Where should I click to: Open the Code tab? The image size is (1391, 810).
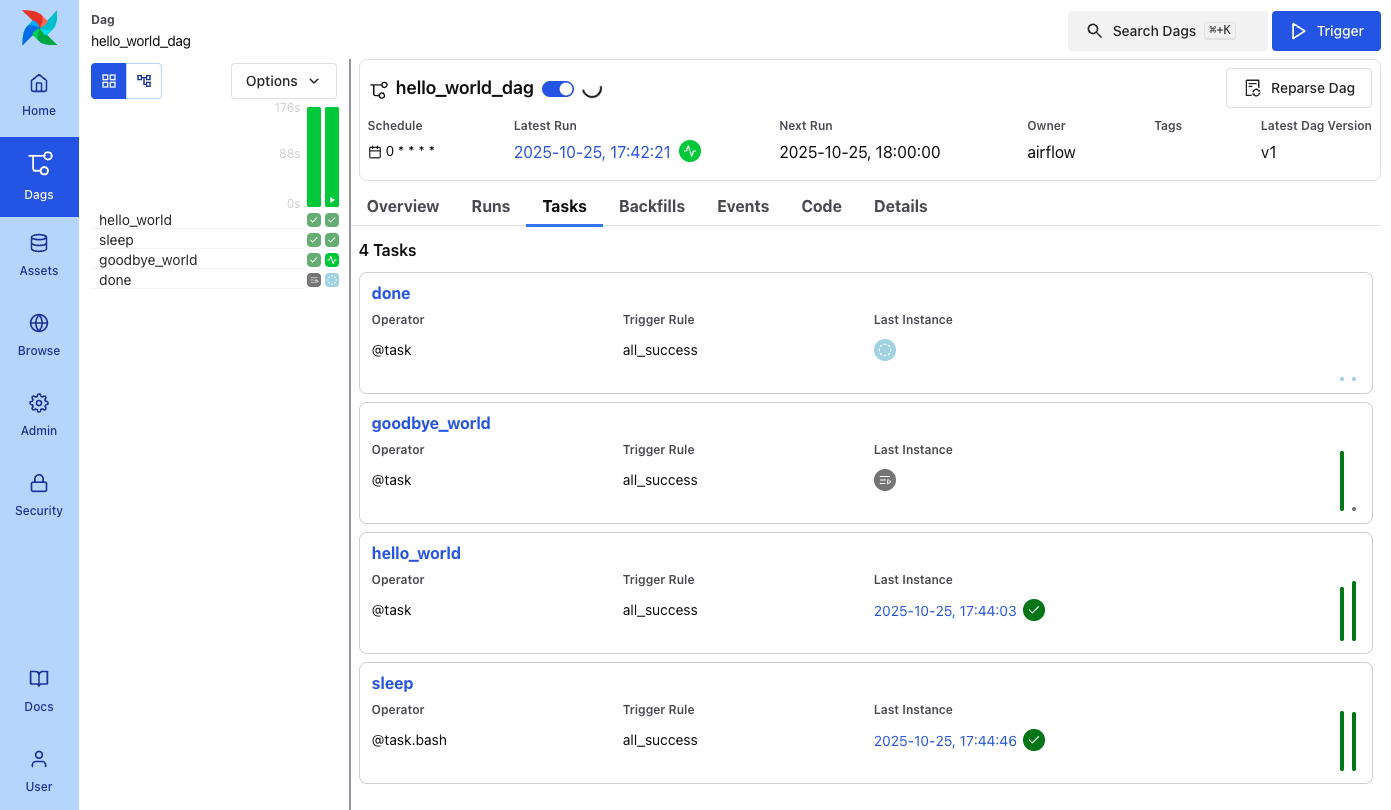pos(821,207)
